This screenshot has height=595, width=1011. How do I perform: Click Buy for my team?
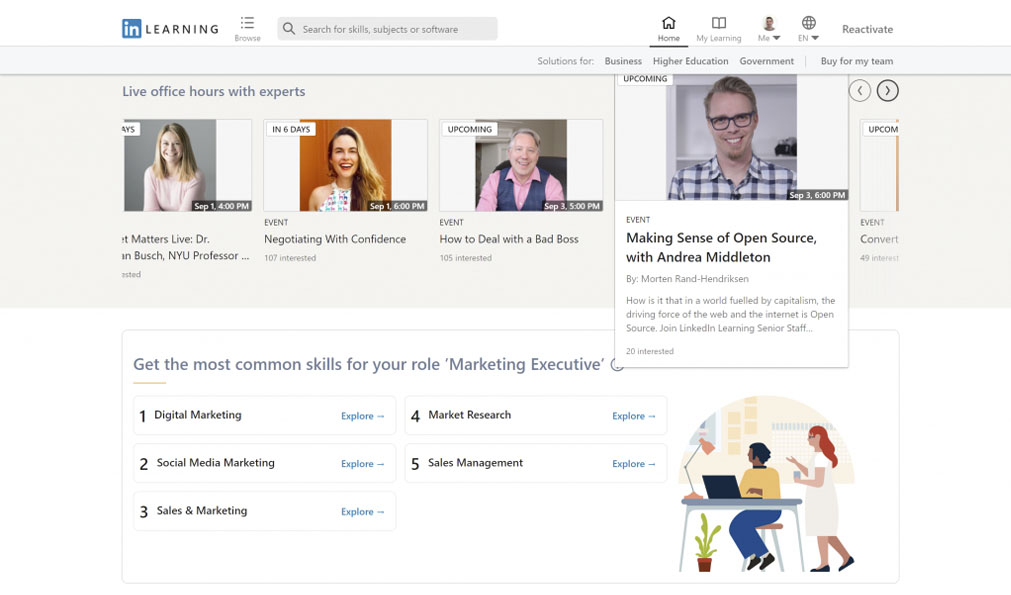857,61
